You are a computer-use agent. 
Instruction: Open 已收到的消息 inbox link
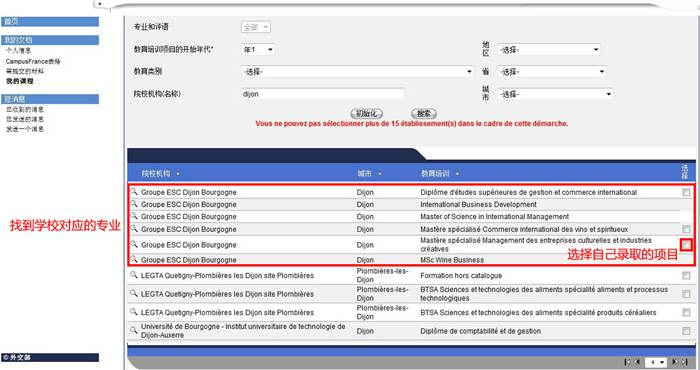click(x=25, y=109)
